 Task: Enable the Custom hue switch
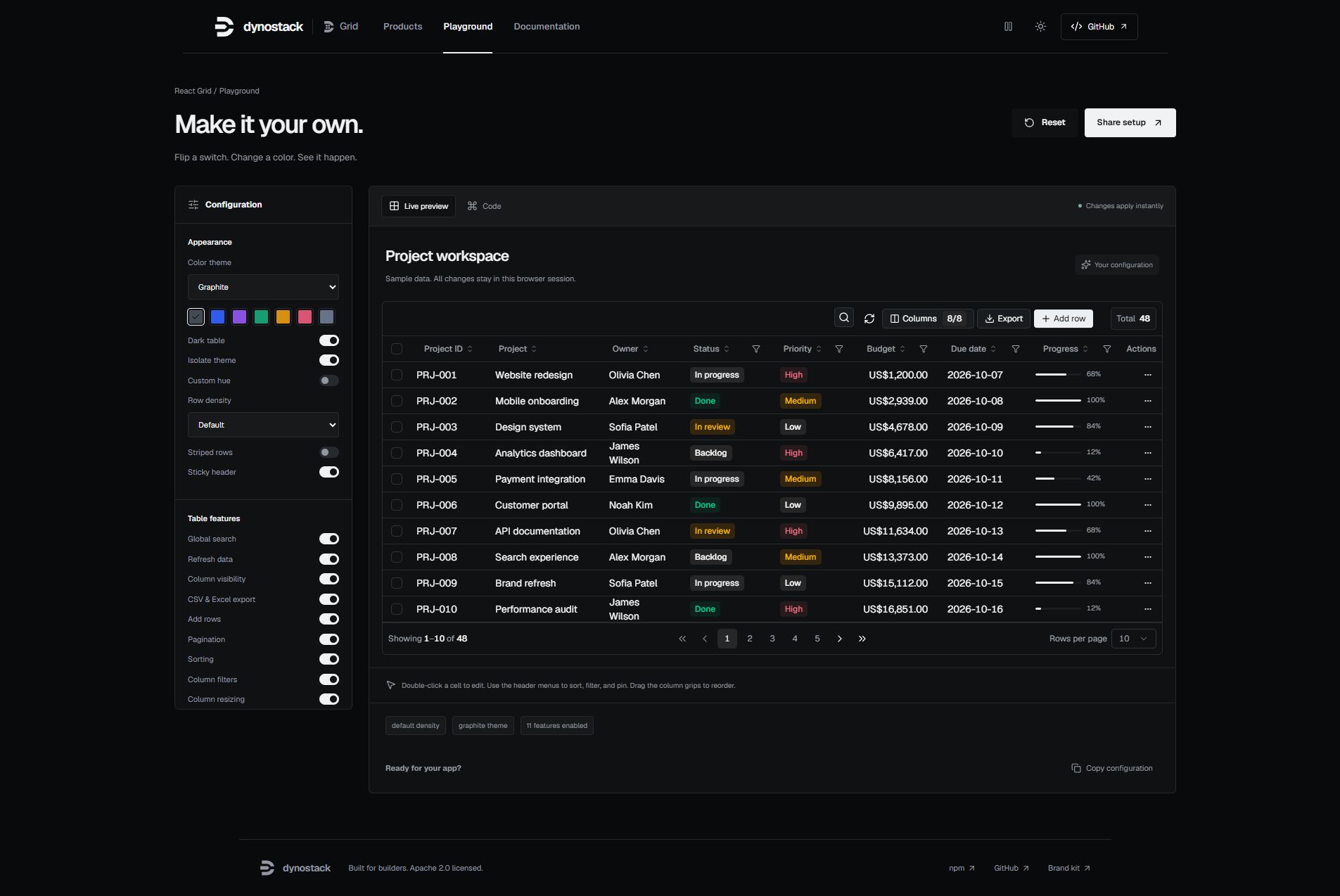pyautogui.click(x=329, y=380)
